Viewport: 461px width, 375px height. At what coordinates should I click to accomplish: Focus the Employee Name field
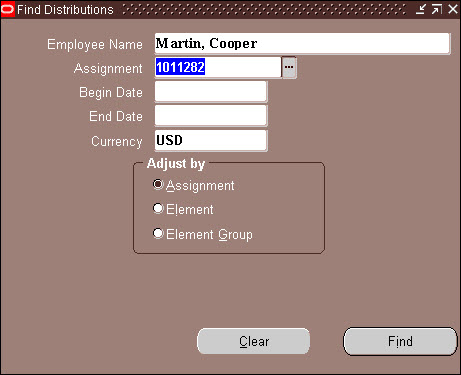[x=302, y=43]
